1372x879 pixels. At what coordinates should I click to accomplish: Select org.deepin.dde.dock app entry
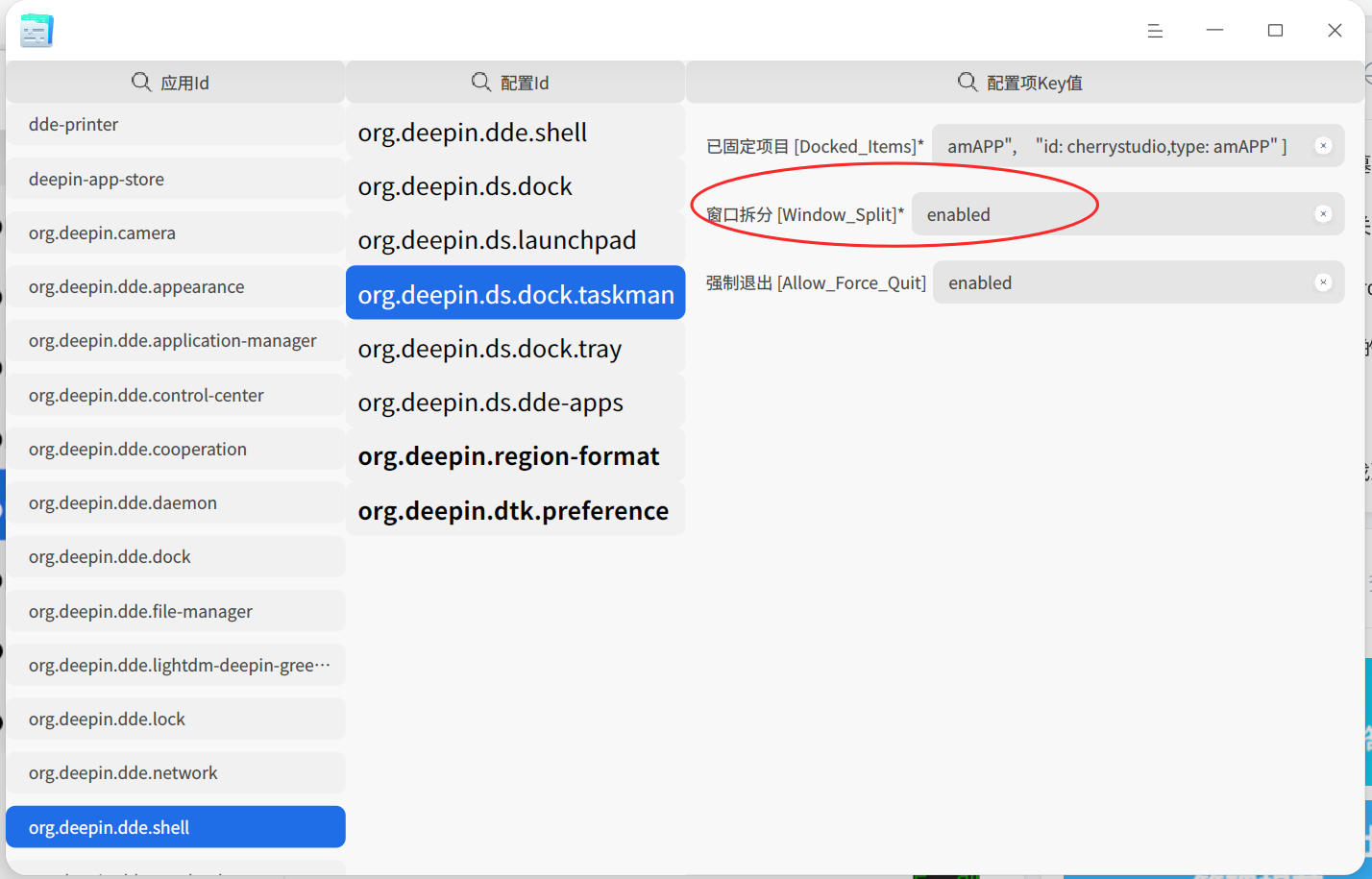[176, 556]
